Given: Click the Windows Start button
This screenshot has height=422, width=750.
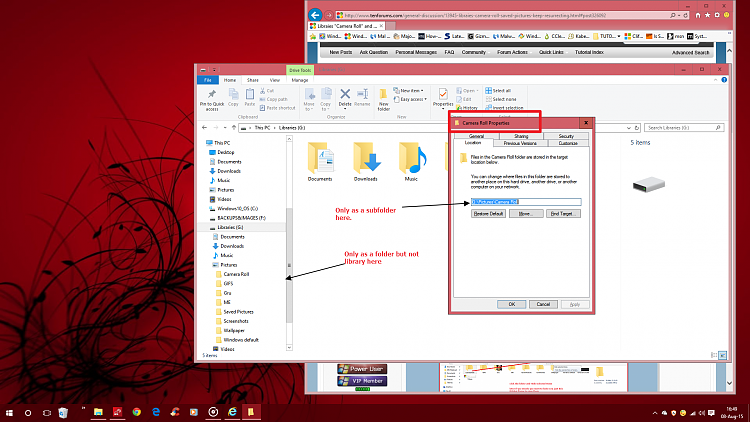Looking at the screenshot, I should [9, 411].
